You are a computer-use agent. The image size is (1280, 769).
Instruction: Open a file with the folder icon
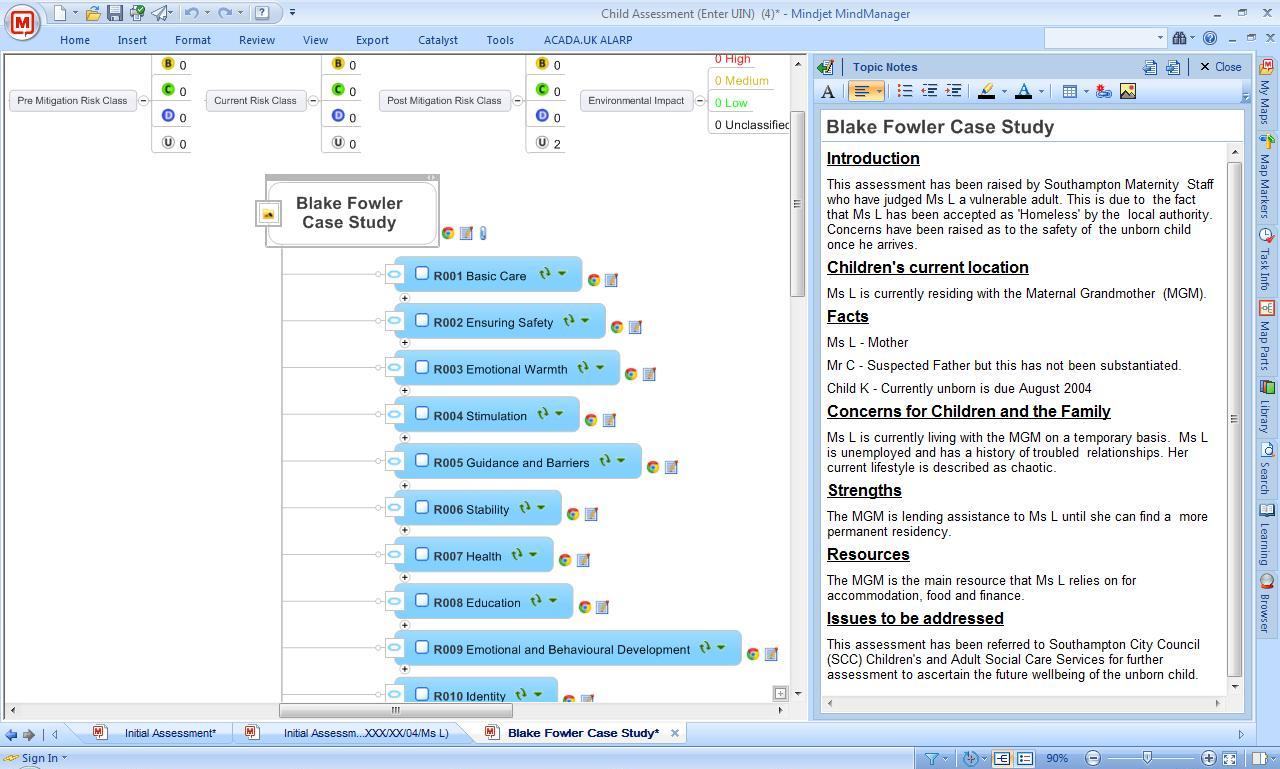pos(92,13)
